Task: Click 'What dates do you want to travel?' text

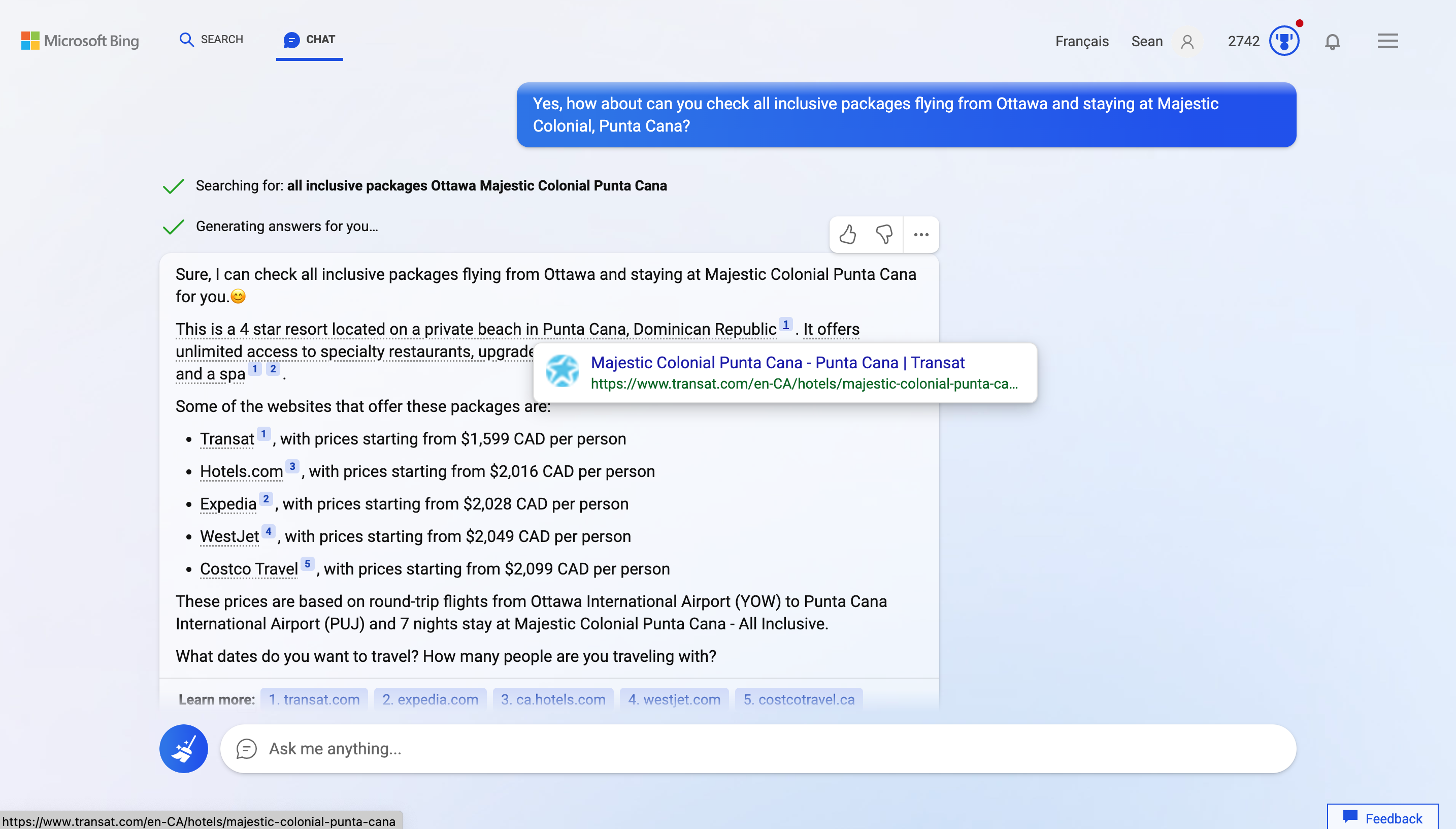Action: click(x=296, y=656)
